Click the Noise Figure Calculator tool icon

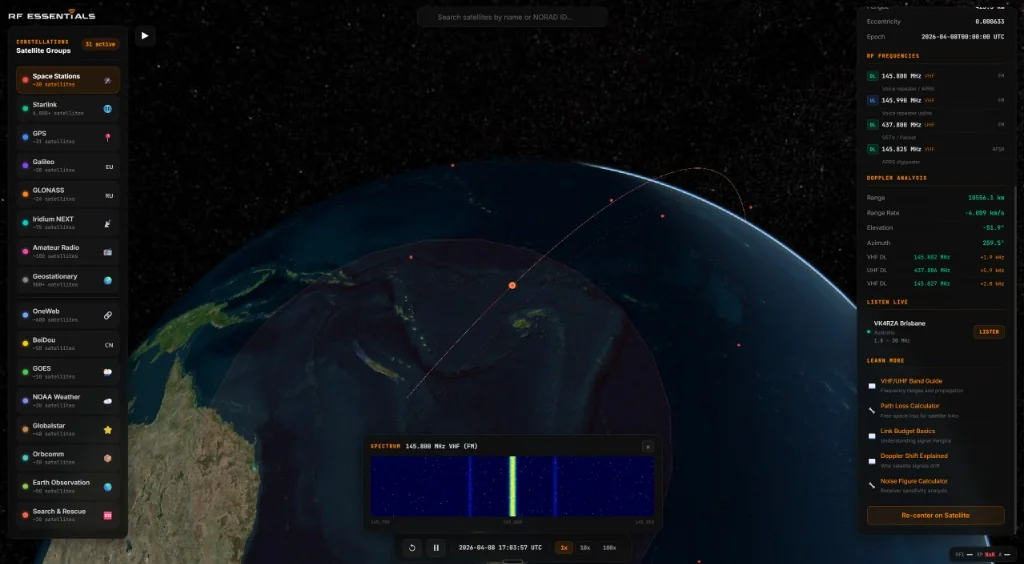(871, 486)
